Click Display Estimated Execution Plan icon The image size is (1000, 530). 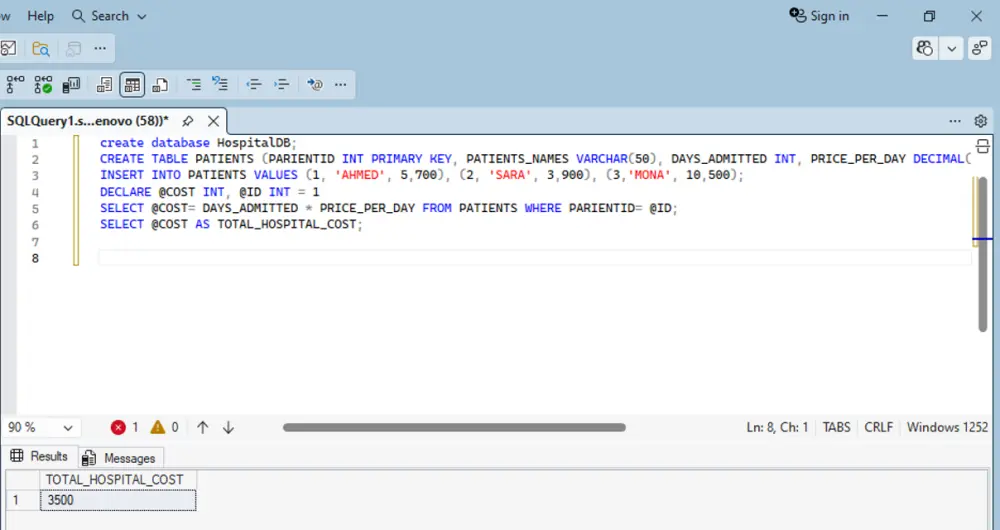[15, 84]
